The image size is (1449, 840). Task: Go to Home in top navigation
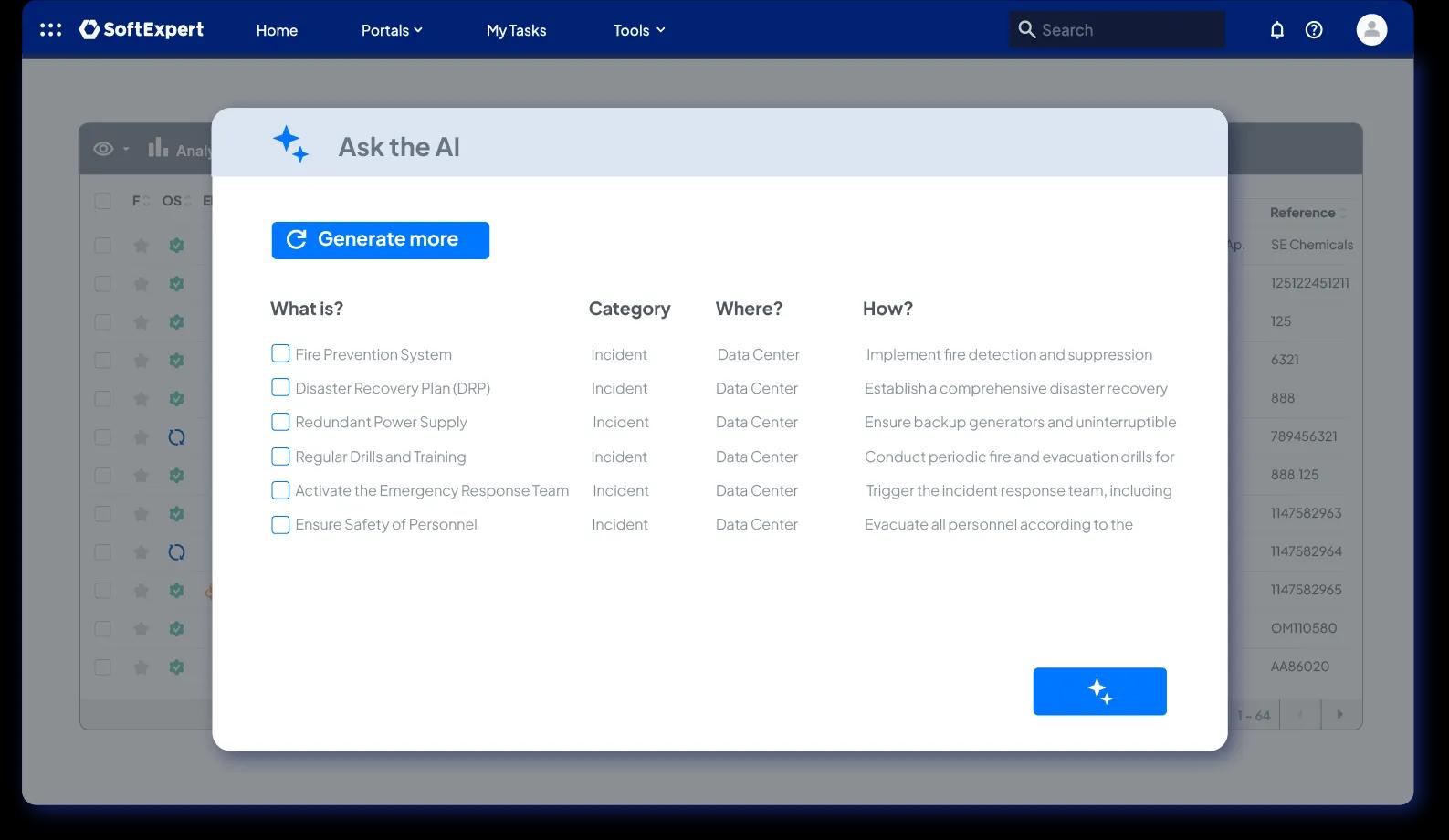click(x=277, y=30)
